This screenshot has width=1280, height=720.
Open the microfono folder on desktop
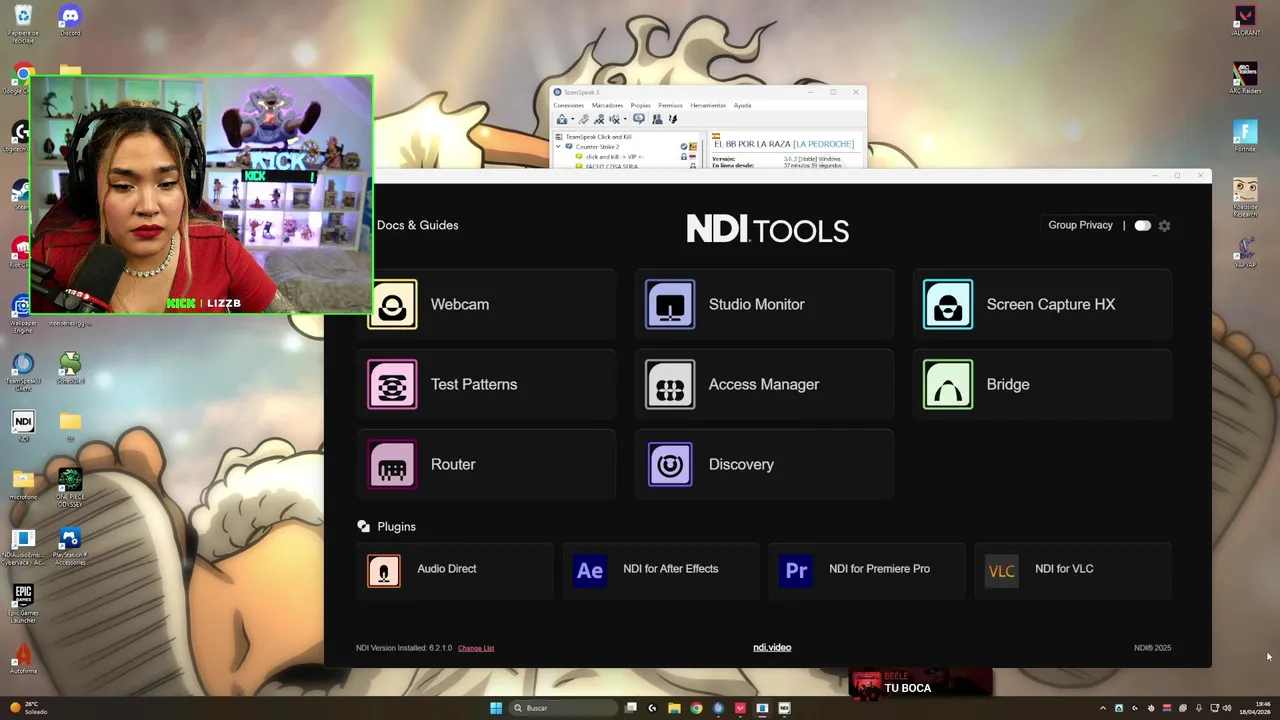coord(23,485)
